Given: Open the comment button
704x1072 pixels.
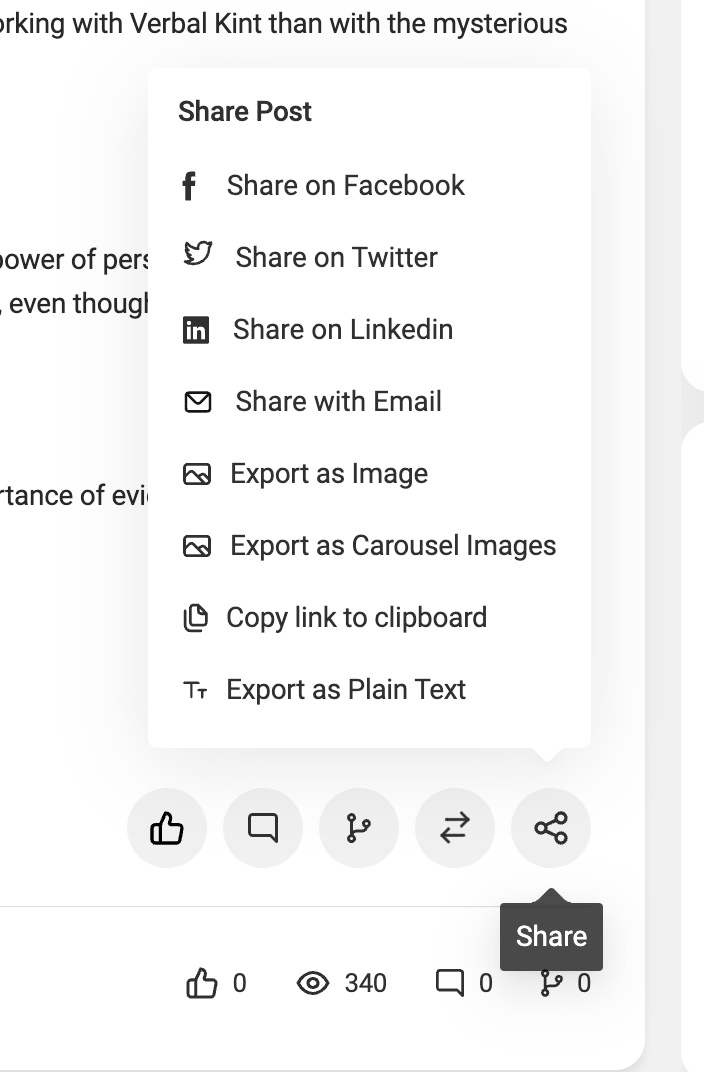Looking at the screenshot, I should tap(263, 828).
